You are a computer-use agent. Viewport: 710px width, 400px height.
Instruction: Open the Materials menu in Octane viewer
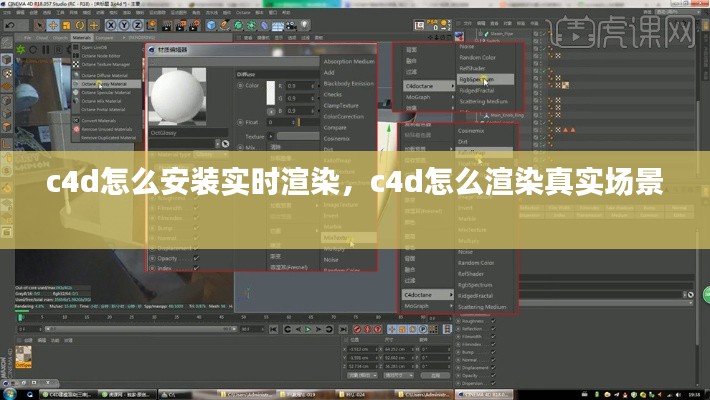[x=81, y=37]
